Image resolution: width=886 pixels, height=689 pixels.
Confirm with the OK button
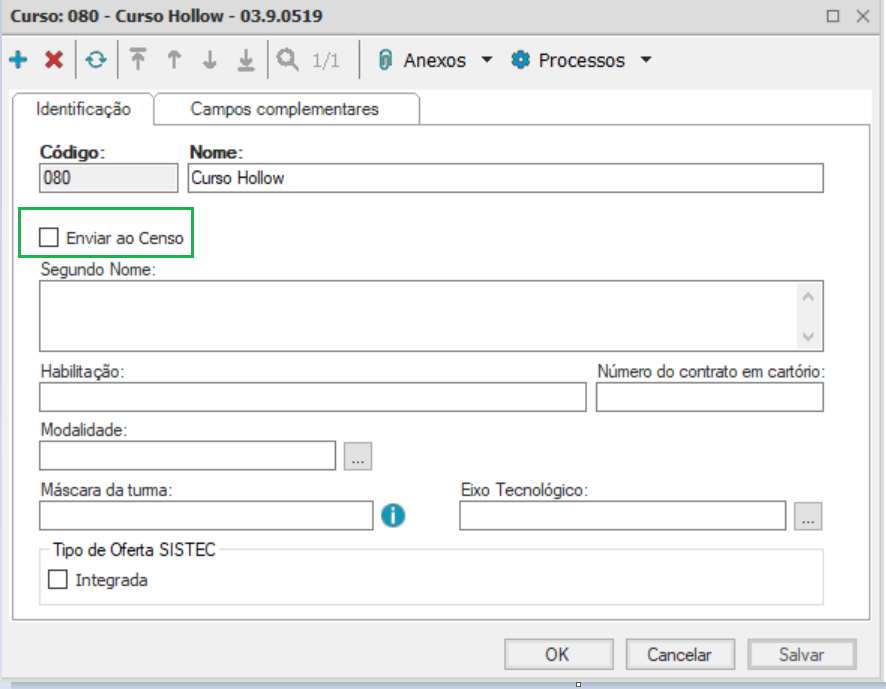(x=558, y=655)
